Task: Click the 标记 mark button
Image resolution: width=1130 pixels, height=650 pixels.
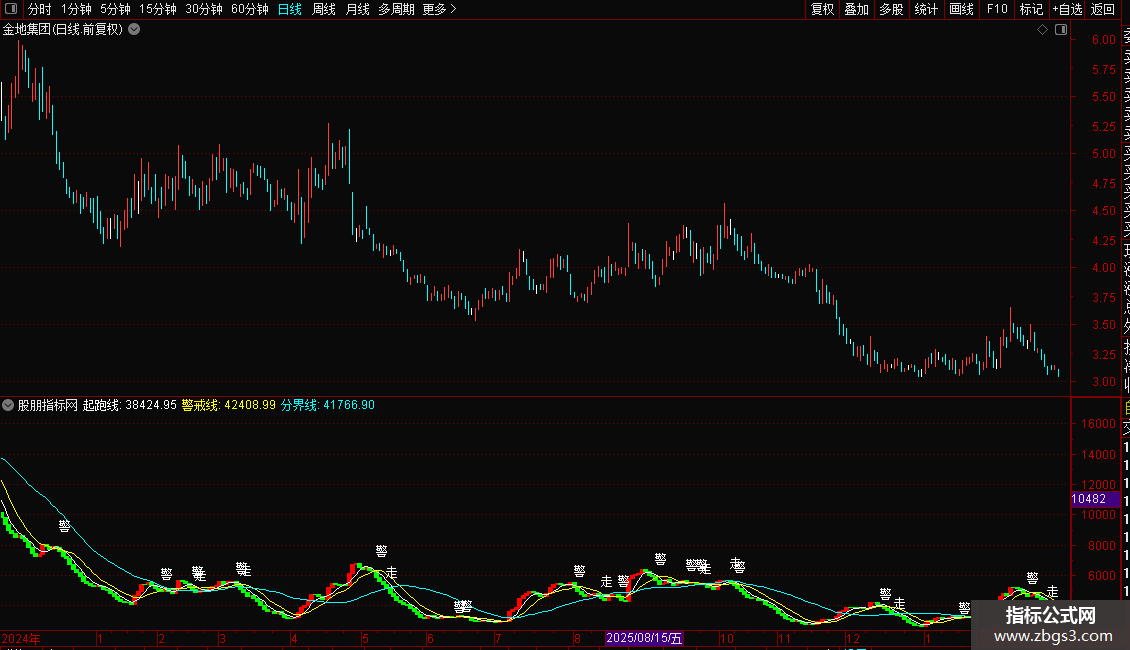Action: pyautogui.click(x=1031, y=9)
